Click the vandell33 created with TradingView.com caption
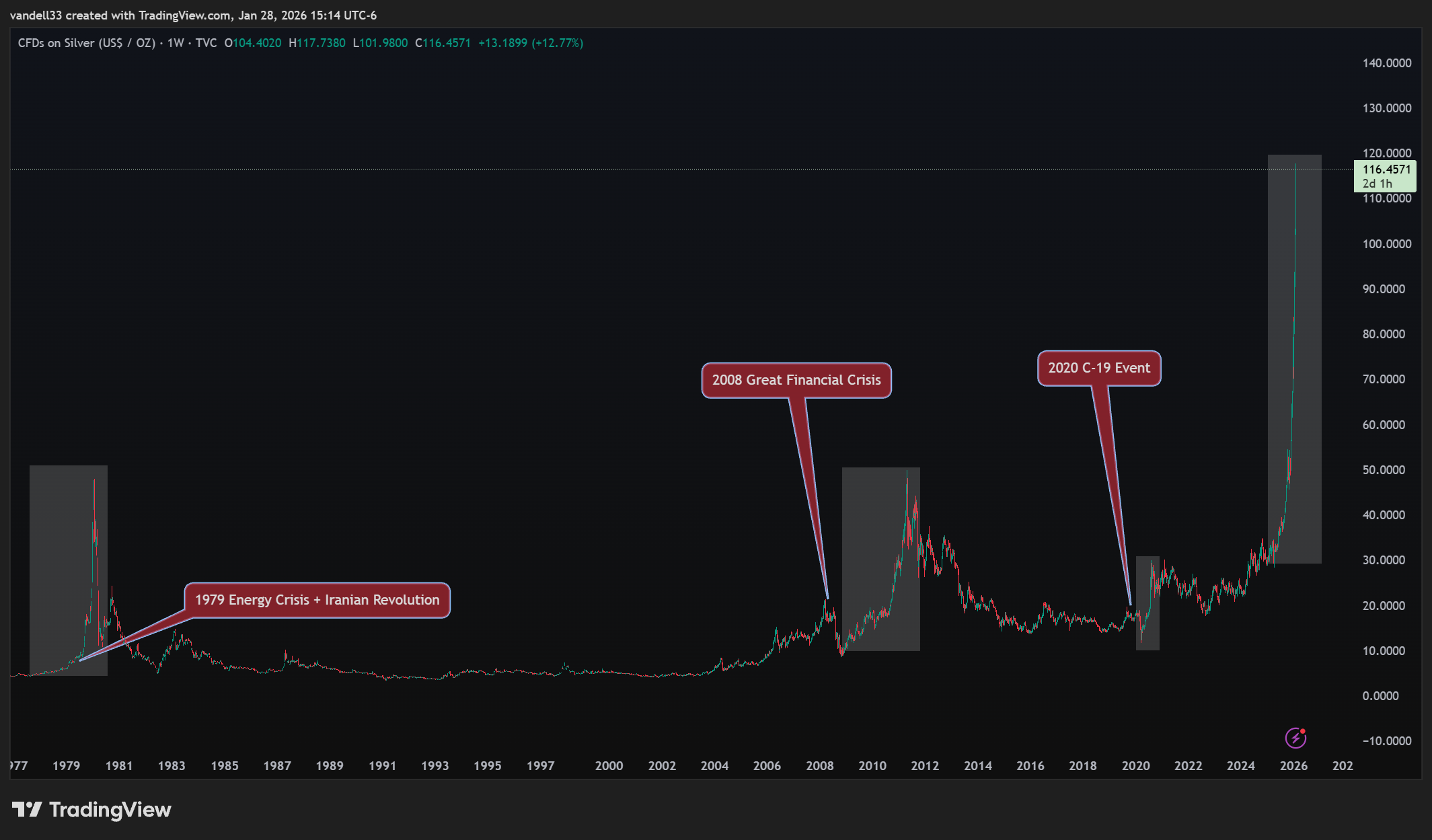The height and width of the screenshot is (840, 1432). (x=193, y=15)
